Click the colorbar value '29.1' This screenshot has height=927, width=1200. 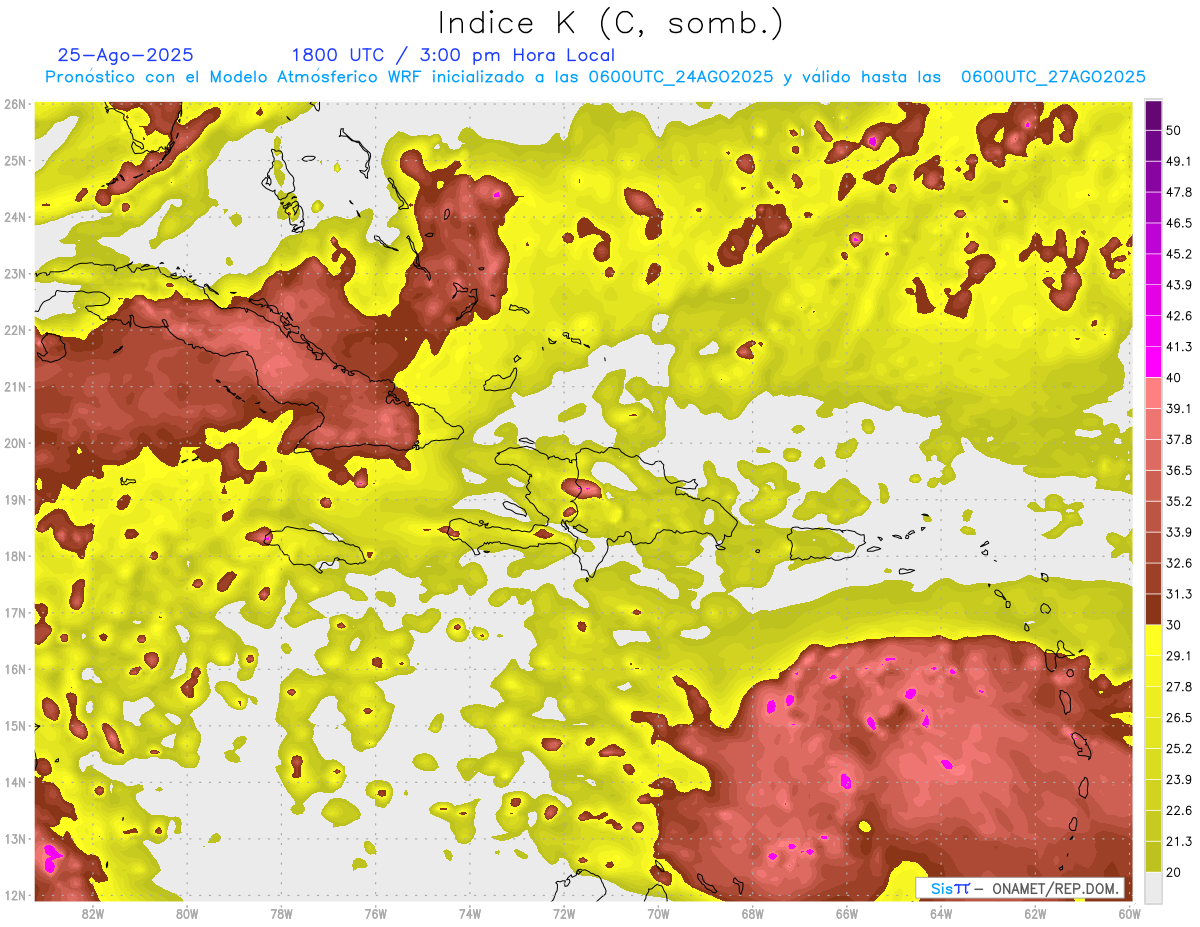(x=1179, y=655)
